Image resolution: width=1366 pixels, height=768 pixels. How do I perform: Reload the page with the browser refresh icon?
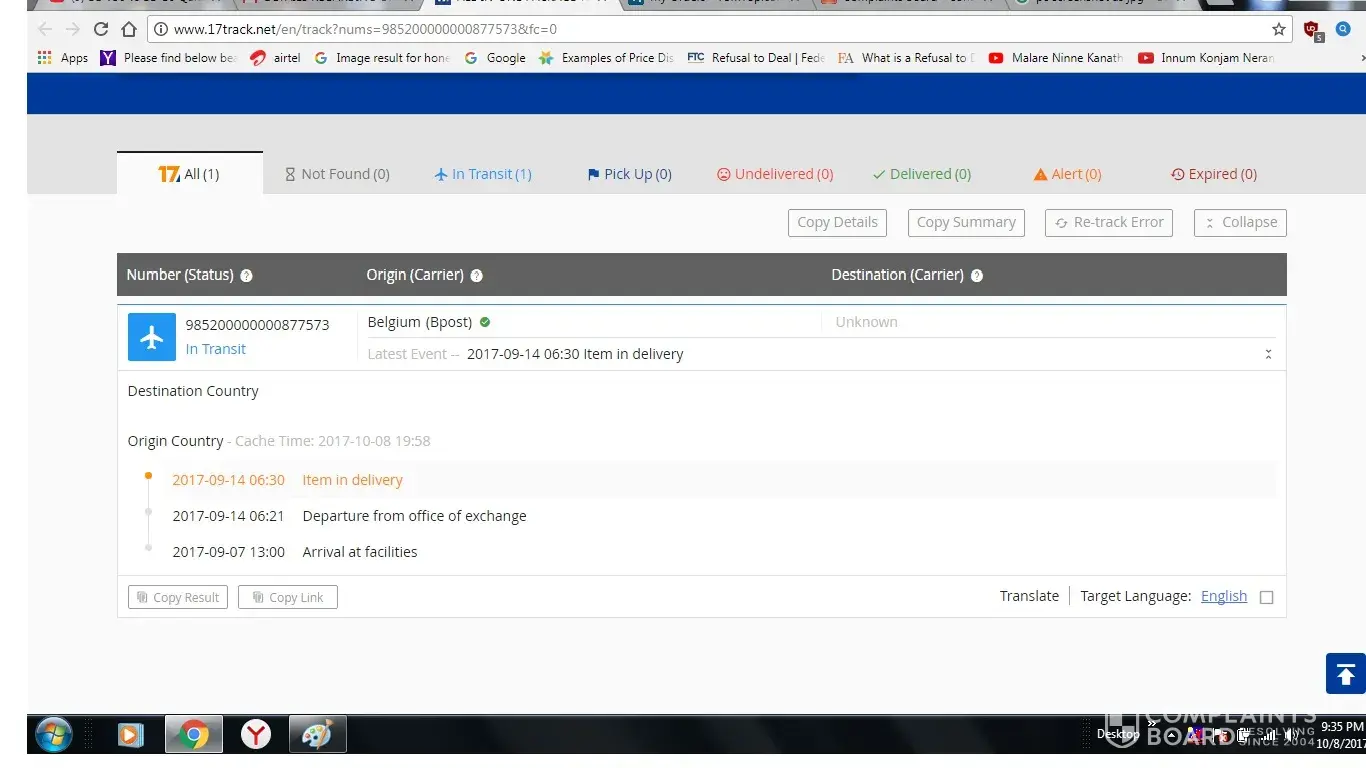click(x=101, y=29)
